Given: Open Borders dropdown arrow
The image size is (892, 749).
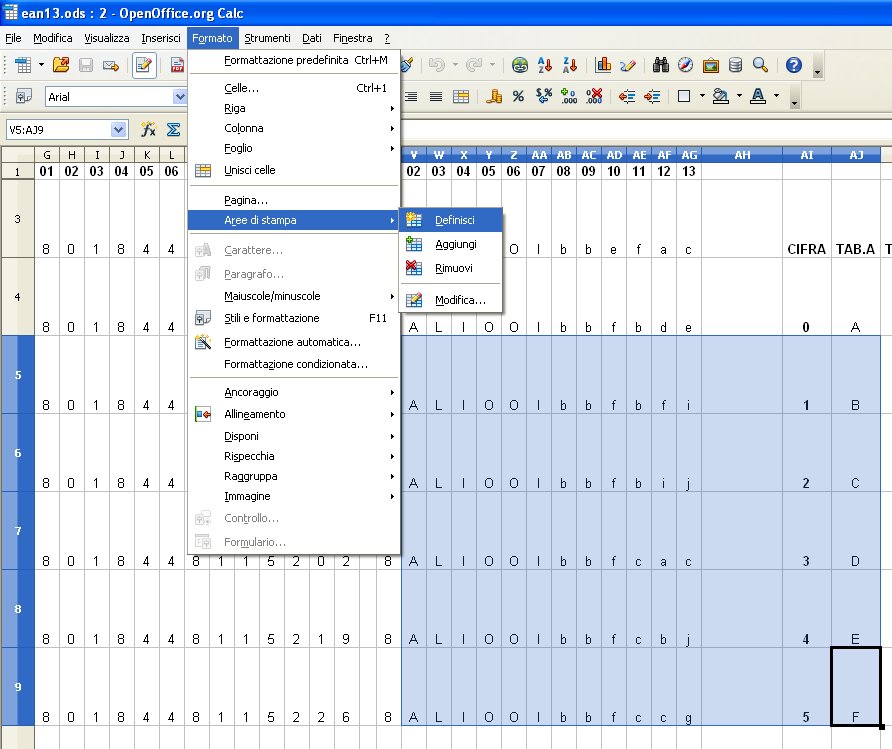Looking at the screenshot, I should [x=702, y=96].
